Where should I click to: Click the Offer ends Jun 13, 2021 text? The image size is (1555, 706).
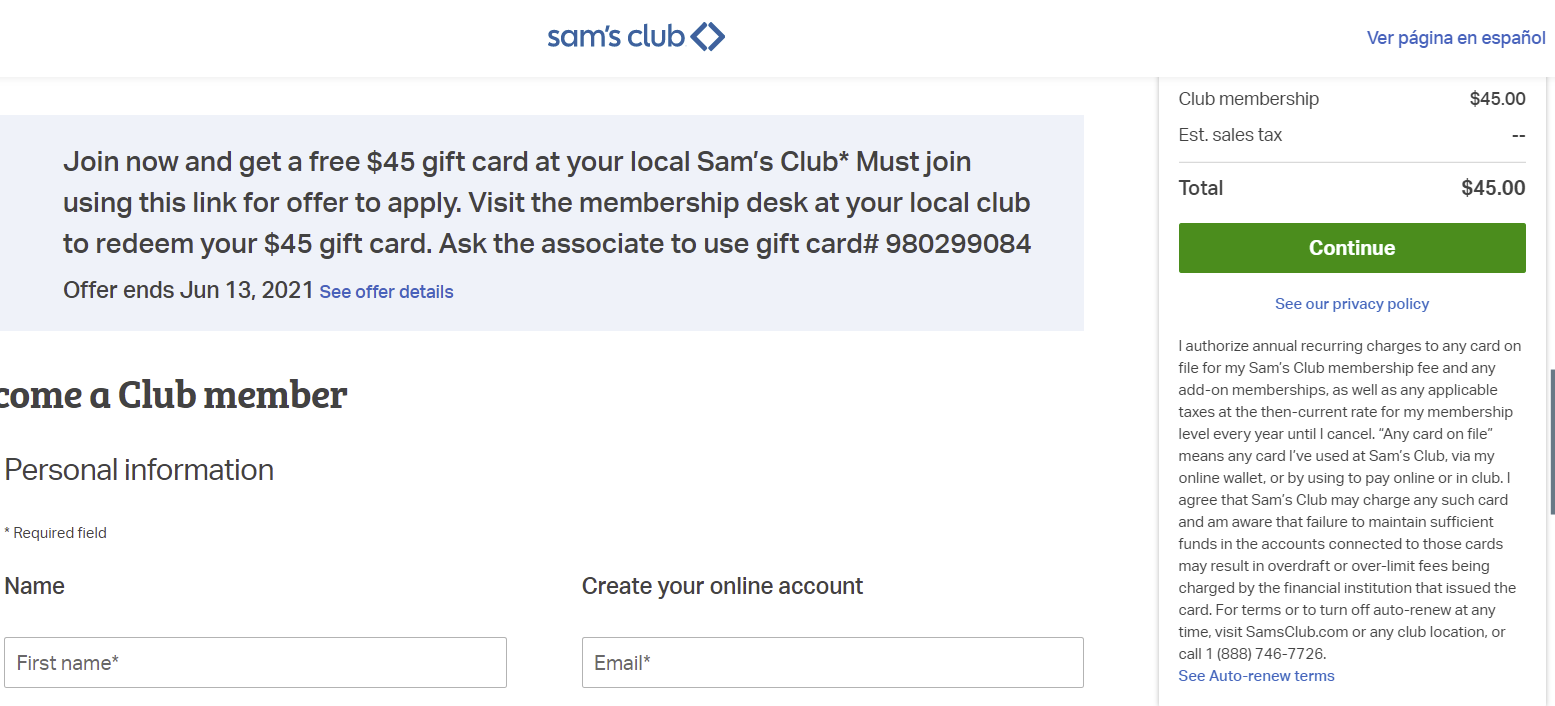[x=187, y=291]
